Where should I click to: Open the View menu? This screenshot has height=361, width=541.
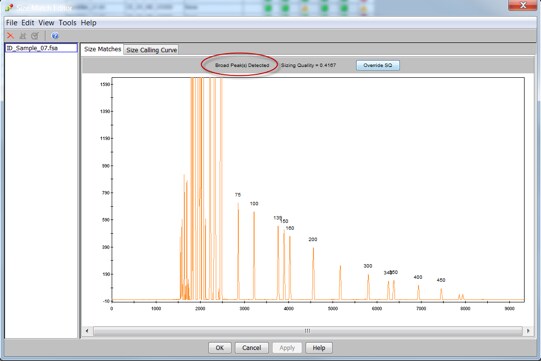coord(46,23)
